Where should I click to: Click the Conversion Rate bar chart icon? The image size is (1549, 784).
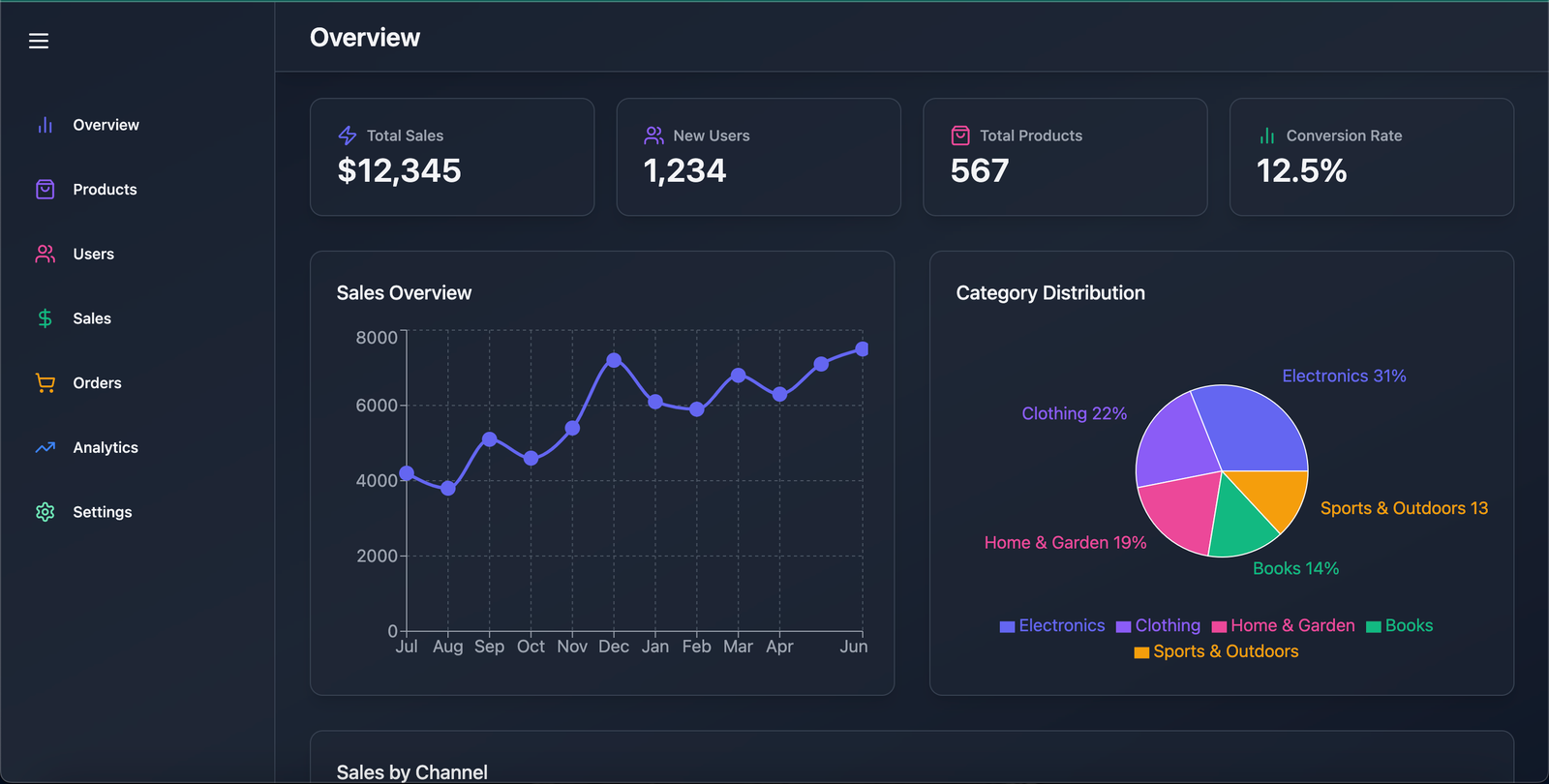pyautogui.click(x=1266, y=136)
